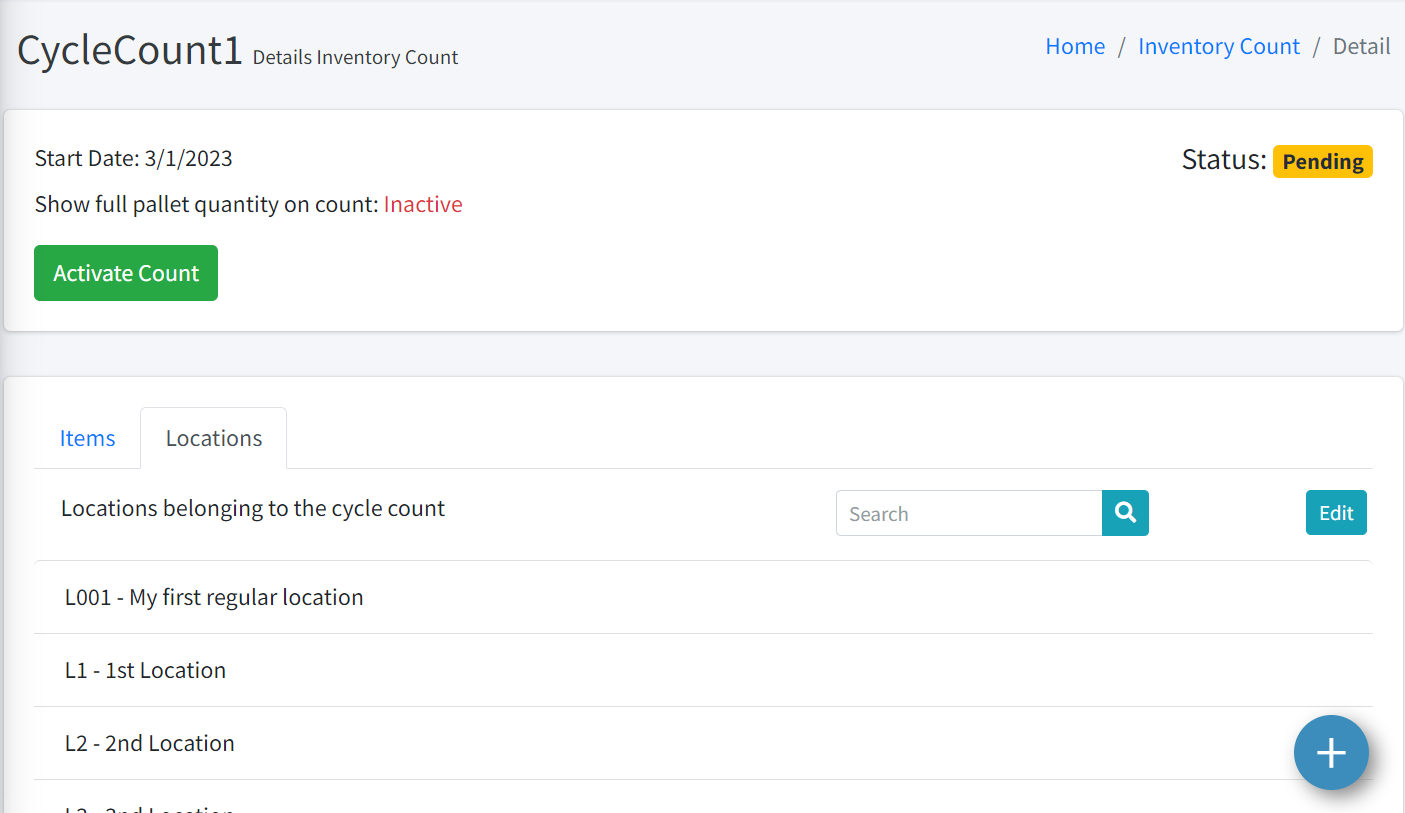Click the partially visible last location row
Viewport: 1405px width, 813px height.
click(x=150, y=807)
